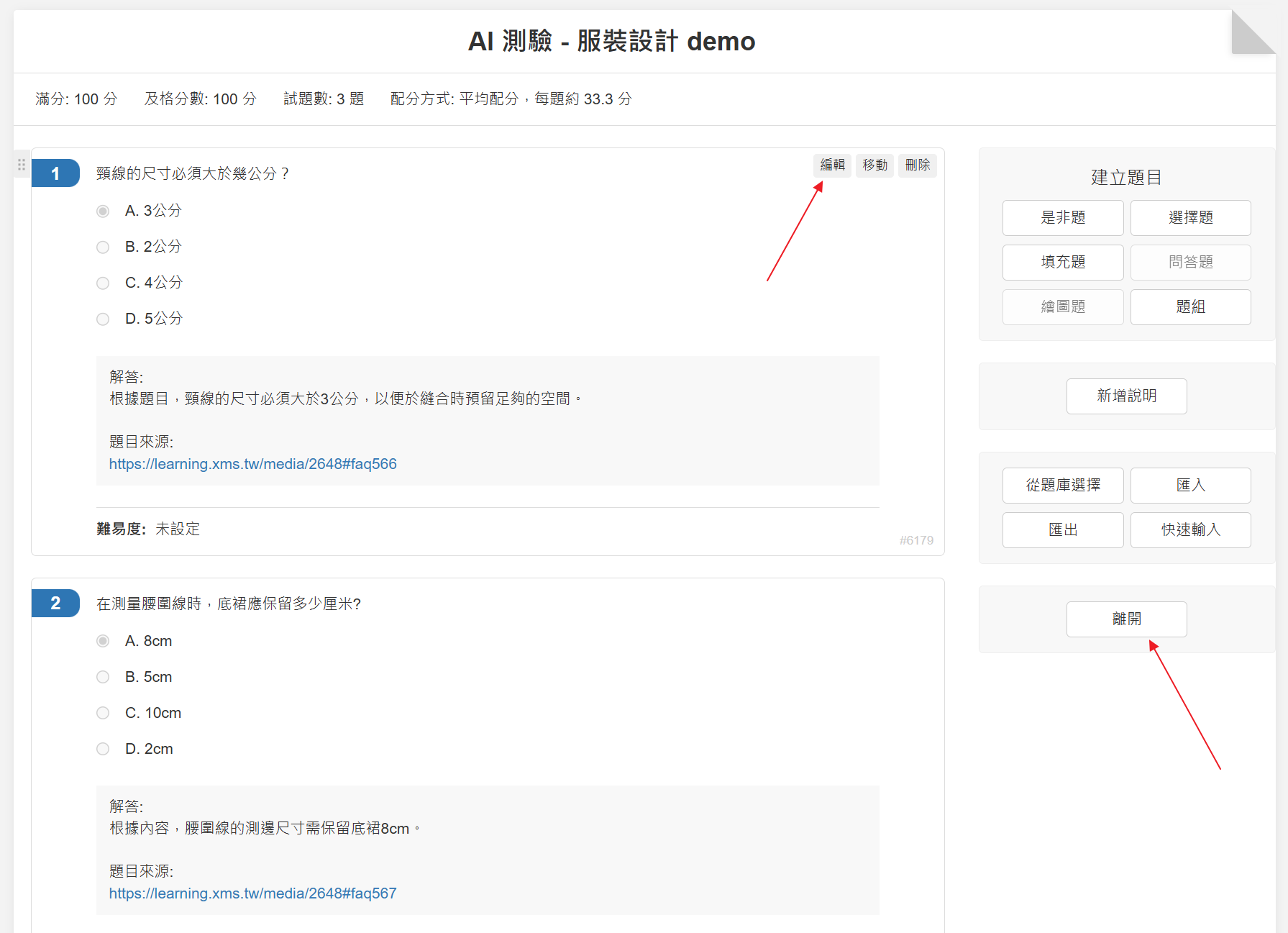Click 匯出 to export questions
Image resolution: width=1288 pixels, height=933 pixels.
pyautogui.click(x=1062, y=530)
